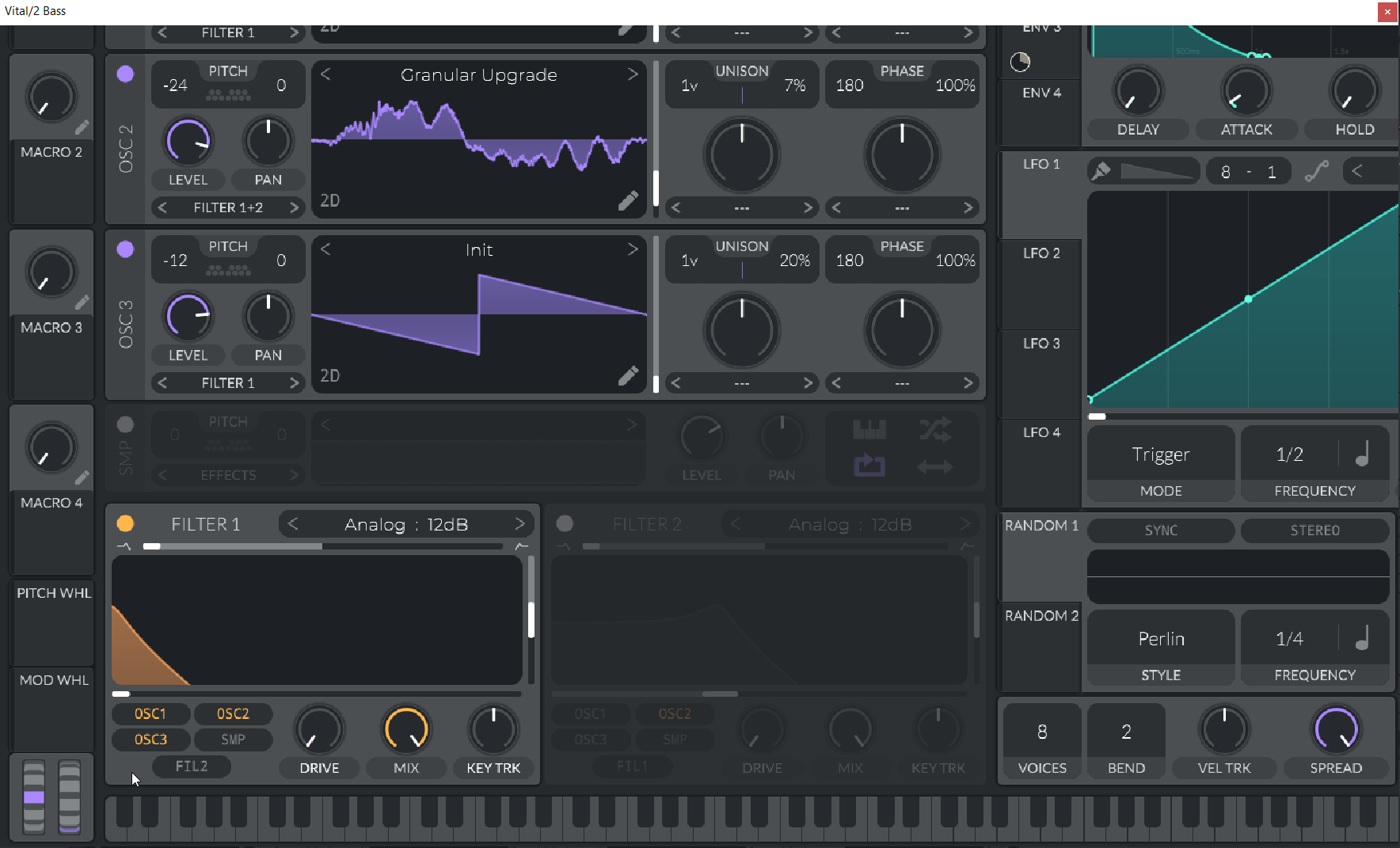Open the LFO 1 Trigger mode selector
Viewport: 1400px width, 848px height.
coord(1160,455)
